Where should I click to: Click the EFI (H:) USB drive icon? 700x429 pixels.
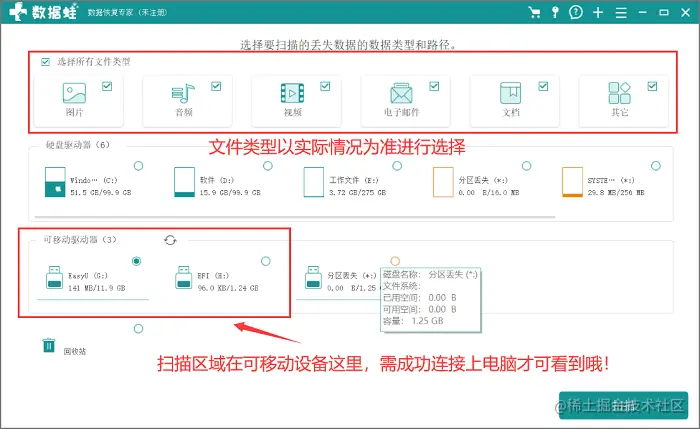[183, 277]
